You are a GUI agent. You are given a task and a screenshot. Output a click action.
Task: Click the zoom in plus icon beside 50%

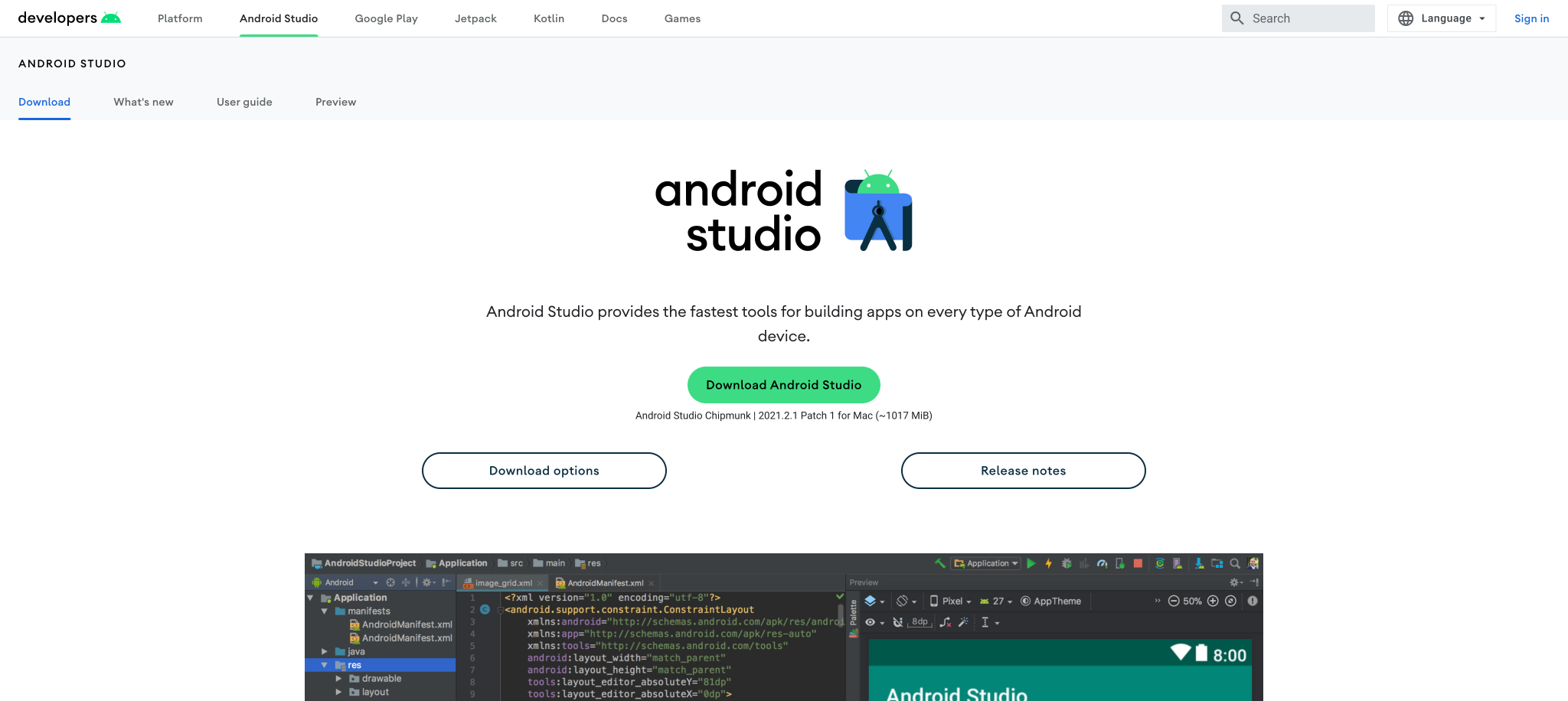[x=1213, y=601]
